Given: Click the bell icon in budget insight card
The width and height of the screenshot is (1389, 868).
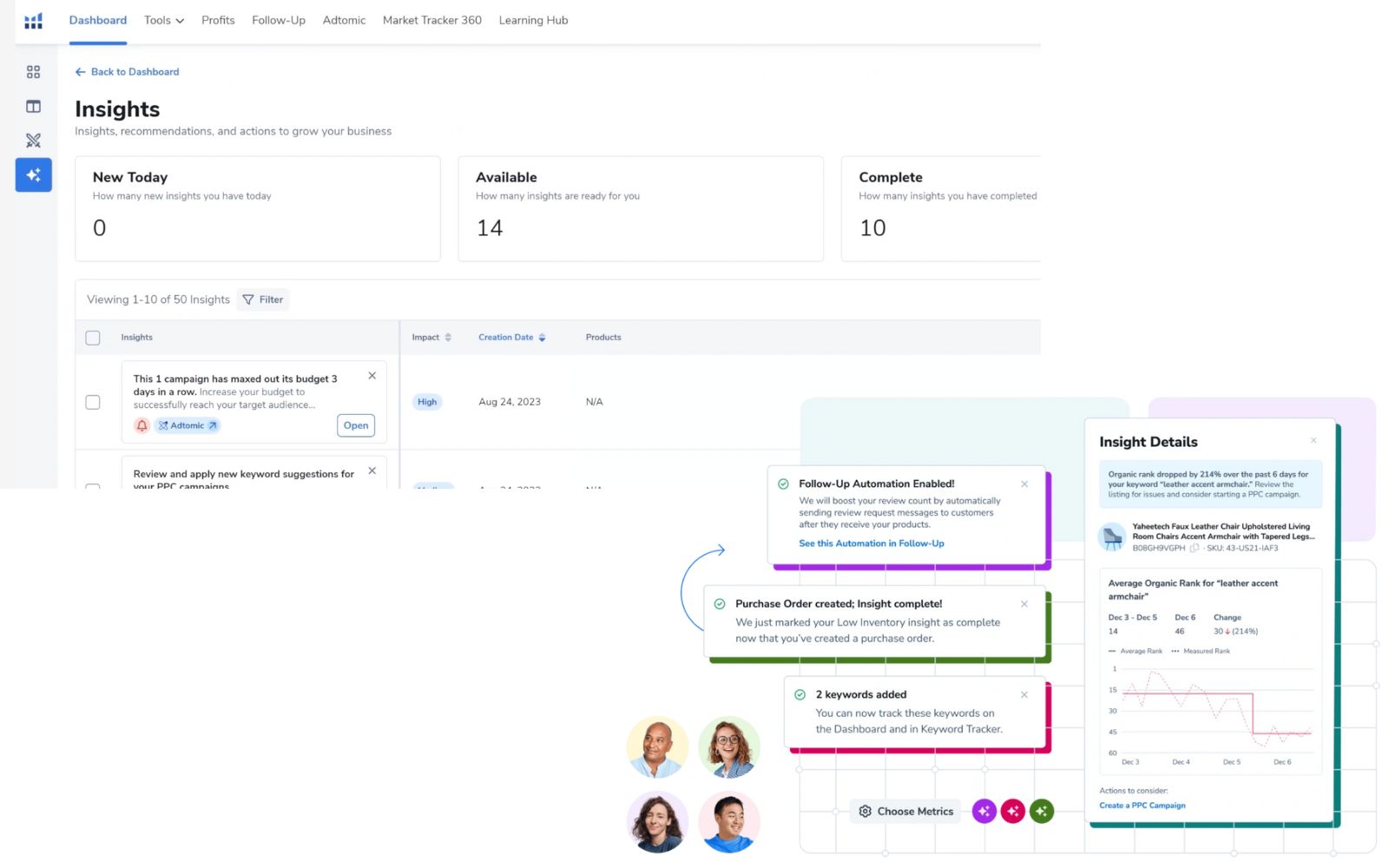Looking at the screenshot, I should (142, 425).
